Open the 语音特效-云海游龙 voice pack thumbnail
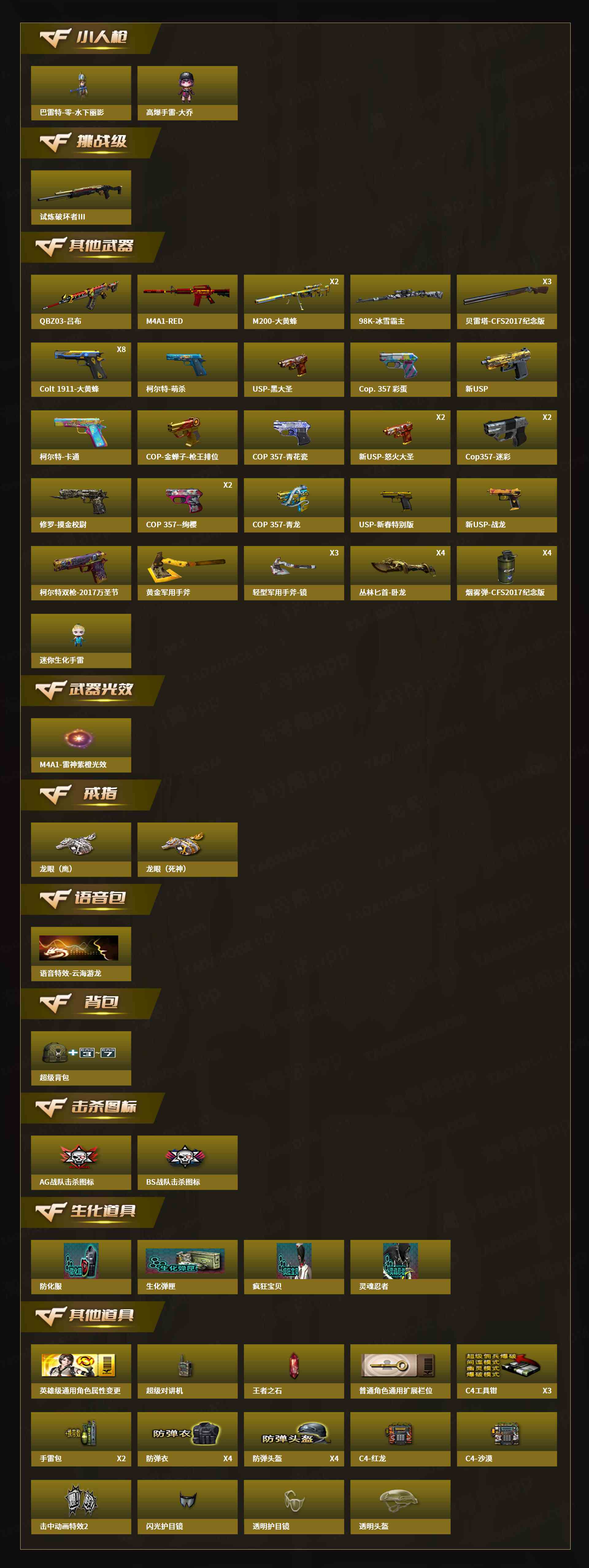Screen dimensions: 589x1568 pyautogui.click(x=79, y=948)
